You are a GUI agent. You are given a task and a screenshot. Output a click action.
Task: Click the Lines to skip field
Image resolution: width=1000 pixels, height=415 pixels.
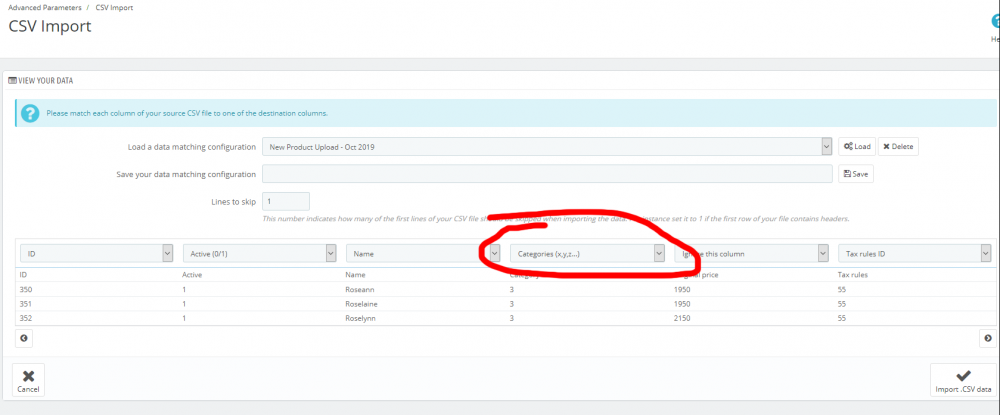[x=286, y=201]
